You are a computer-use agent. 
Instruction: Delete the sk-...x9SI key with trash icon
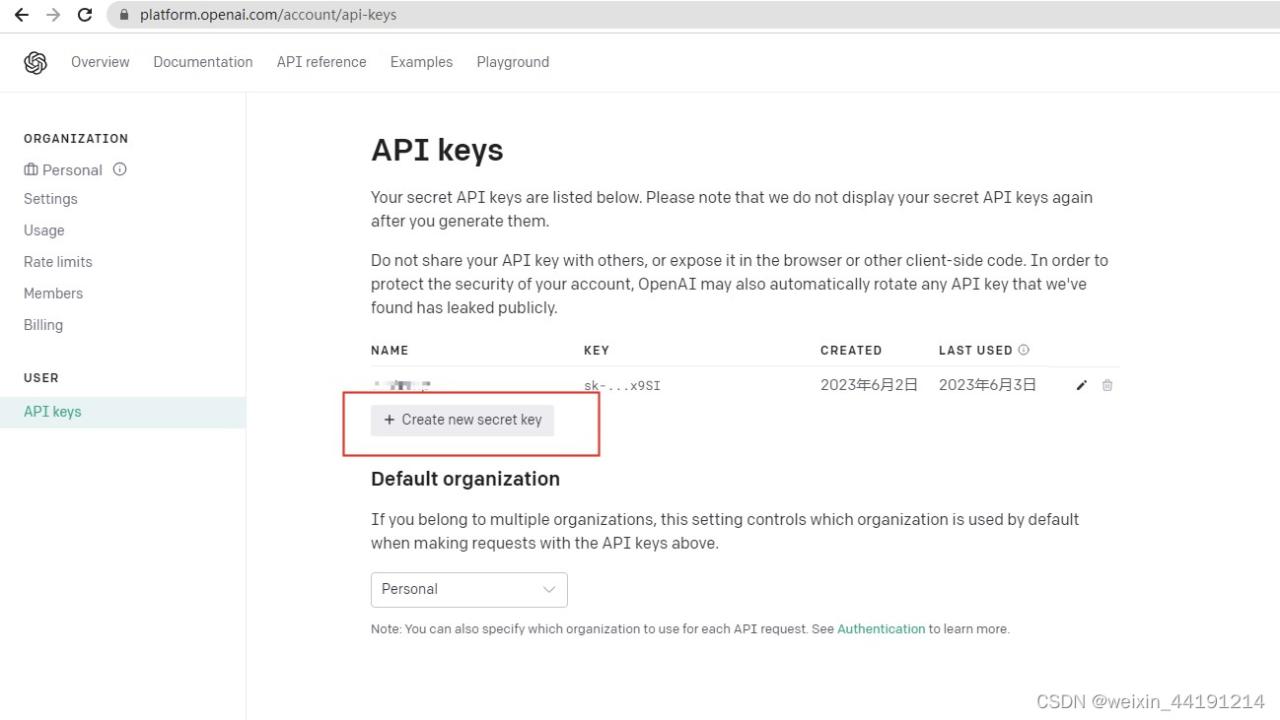(1107, 385)
